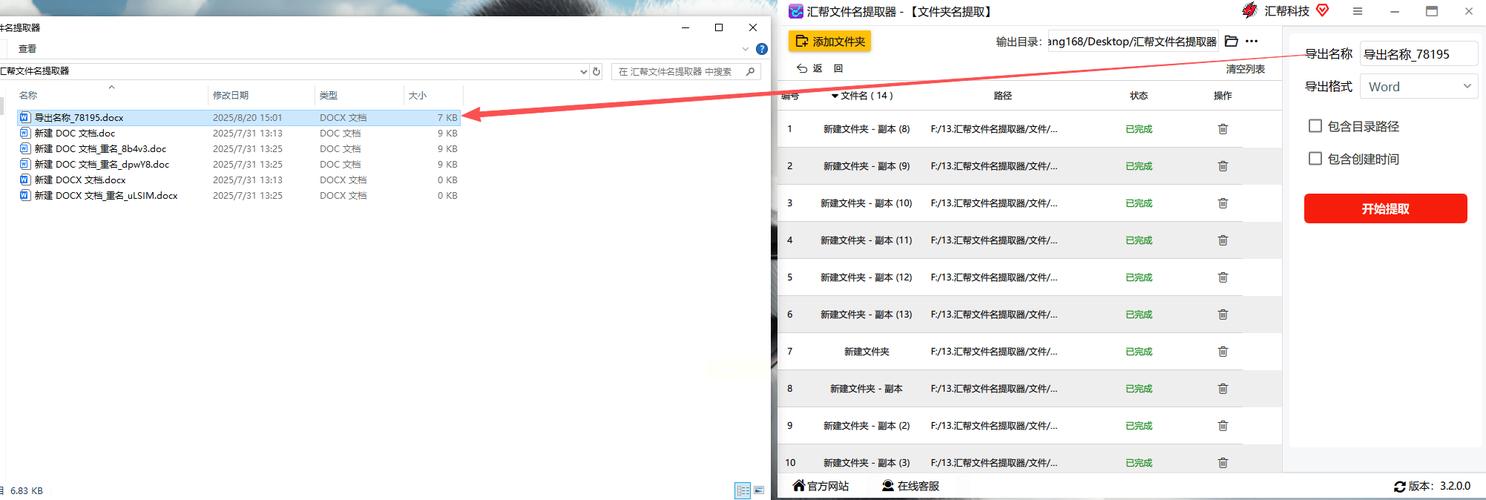Click the refresh icon beside version number

pos(1399,487)
